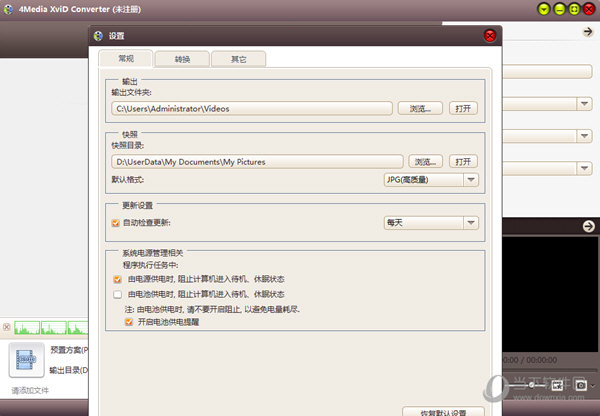Image resolution: width=600 pixels, height=416 pixels.
Task: Click the round arrow icon above preview pane
Action: point(589,226)
